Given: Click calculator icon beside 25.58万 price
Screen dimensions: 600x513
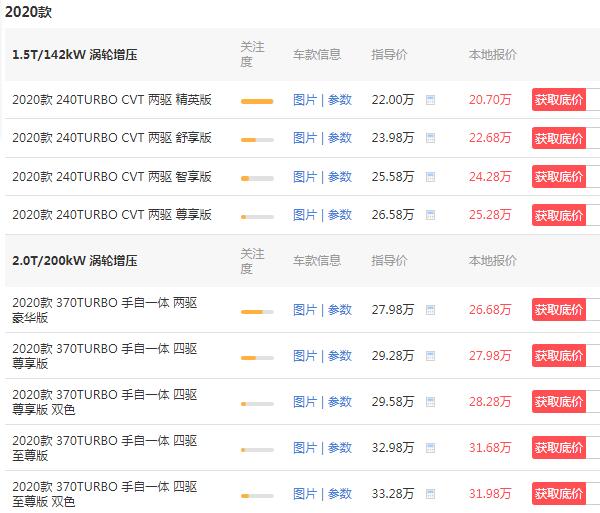Looking at the screenshot, I should (x=430, y=176).
